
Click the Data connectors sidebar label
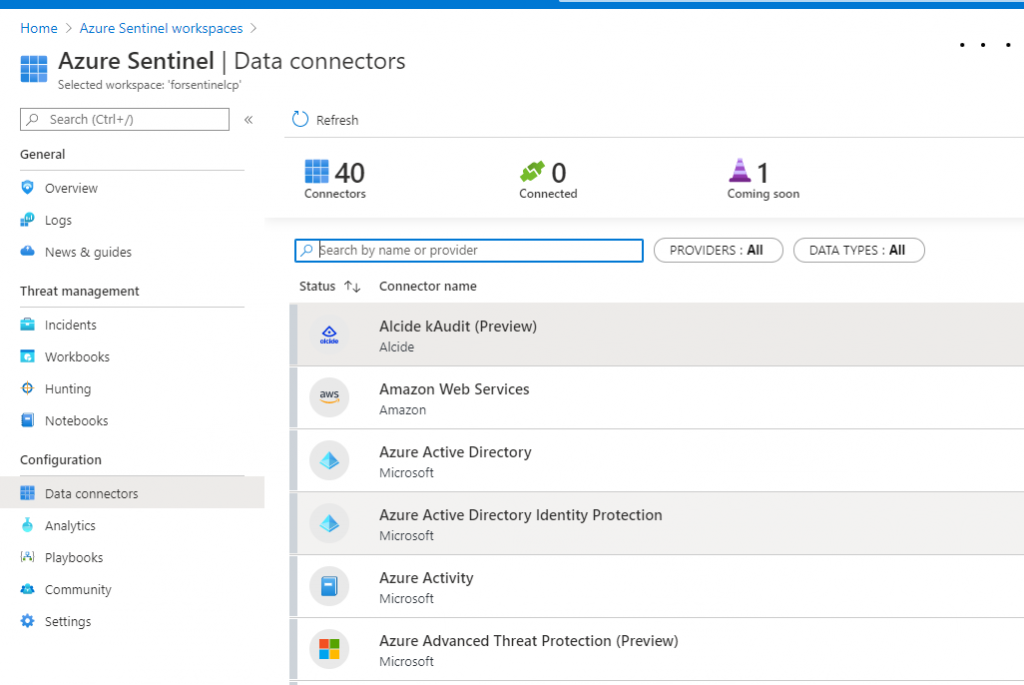(x=91, y=494)
